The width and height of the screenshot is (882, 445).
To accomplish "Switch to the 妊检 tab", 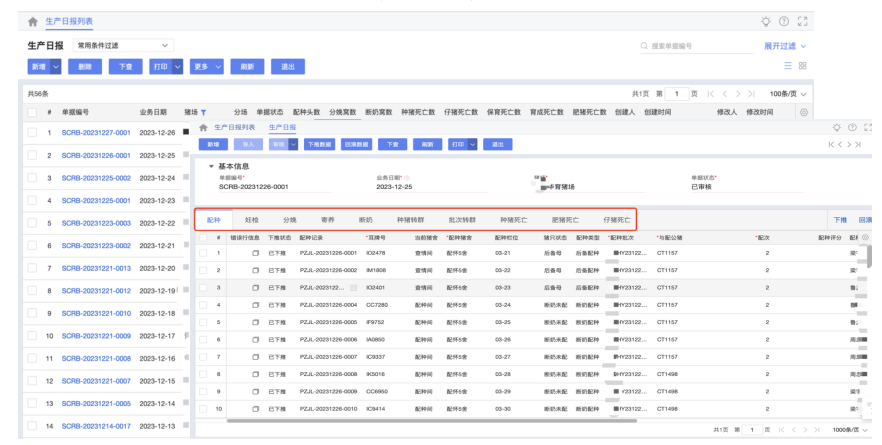I will click(x=252, y=220).
